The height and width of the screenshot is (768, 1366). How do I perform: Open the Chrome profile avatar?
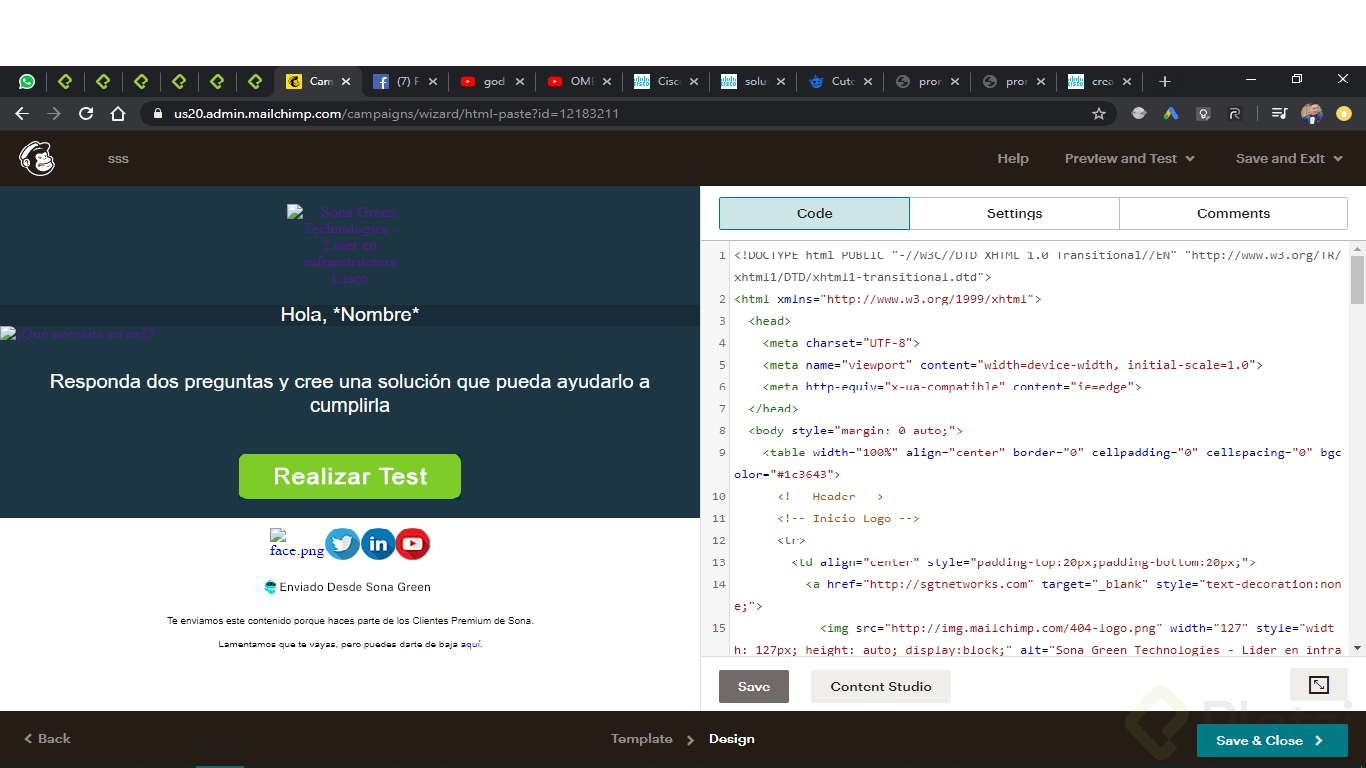(1311, 114)
